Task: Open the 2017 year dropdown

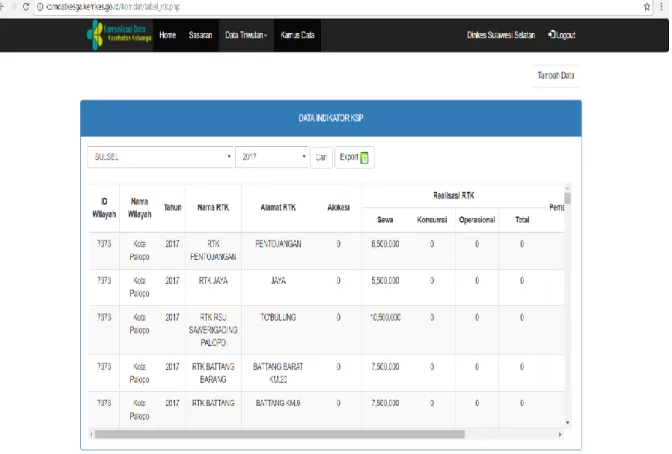Action: click(272, 157)
